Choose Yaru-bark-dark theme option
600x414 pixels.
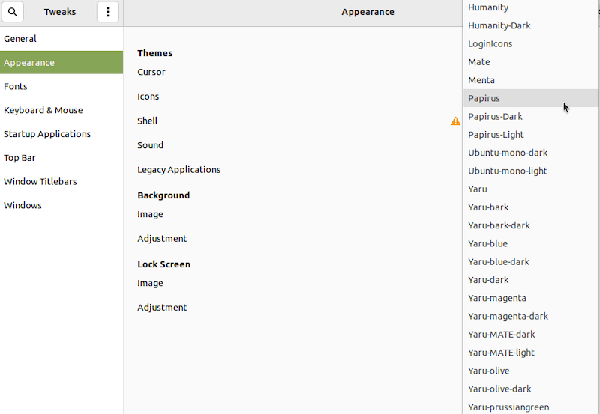530,225
